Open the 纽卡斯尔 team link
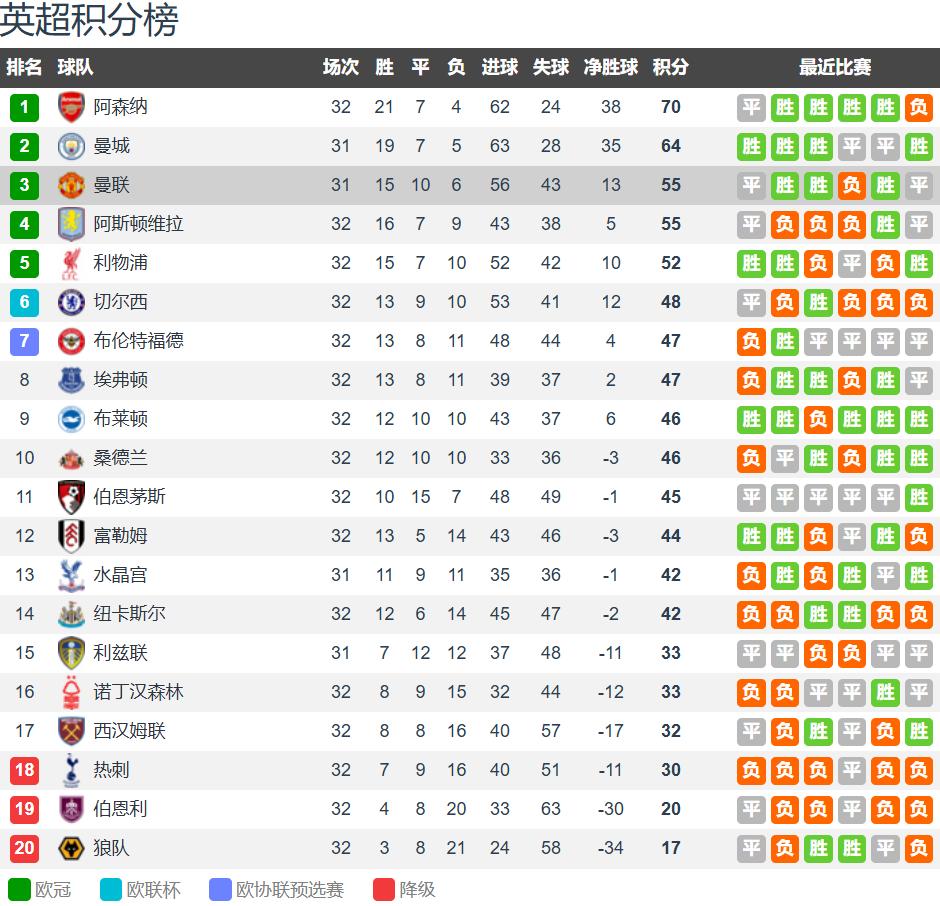 pos(129,614)
